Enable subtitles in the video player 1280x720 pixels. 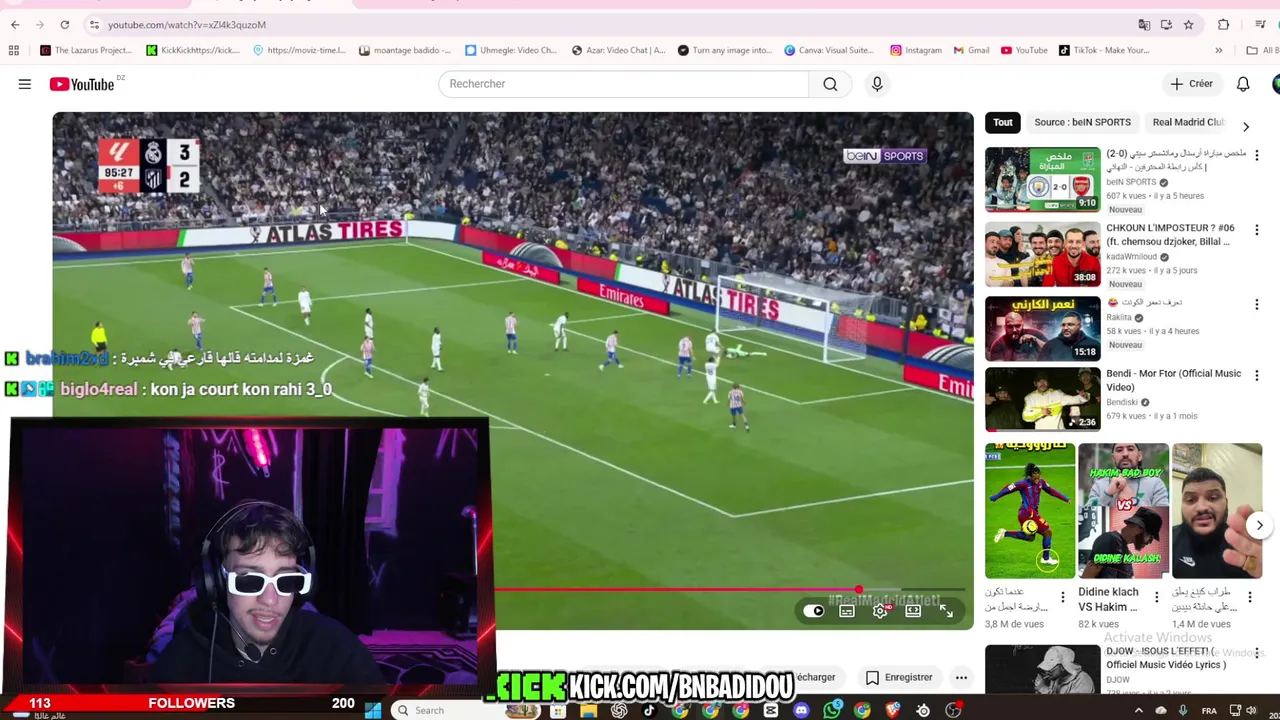point(847,611)
